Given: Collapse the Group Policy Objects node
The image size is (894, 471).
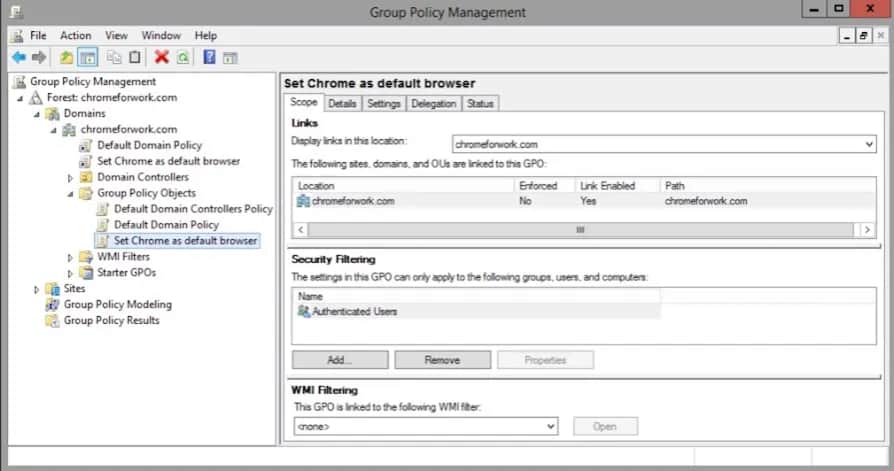Looking at the screenshot, I should [70, 193].
